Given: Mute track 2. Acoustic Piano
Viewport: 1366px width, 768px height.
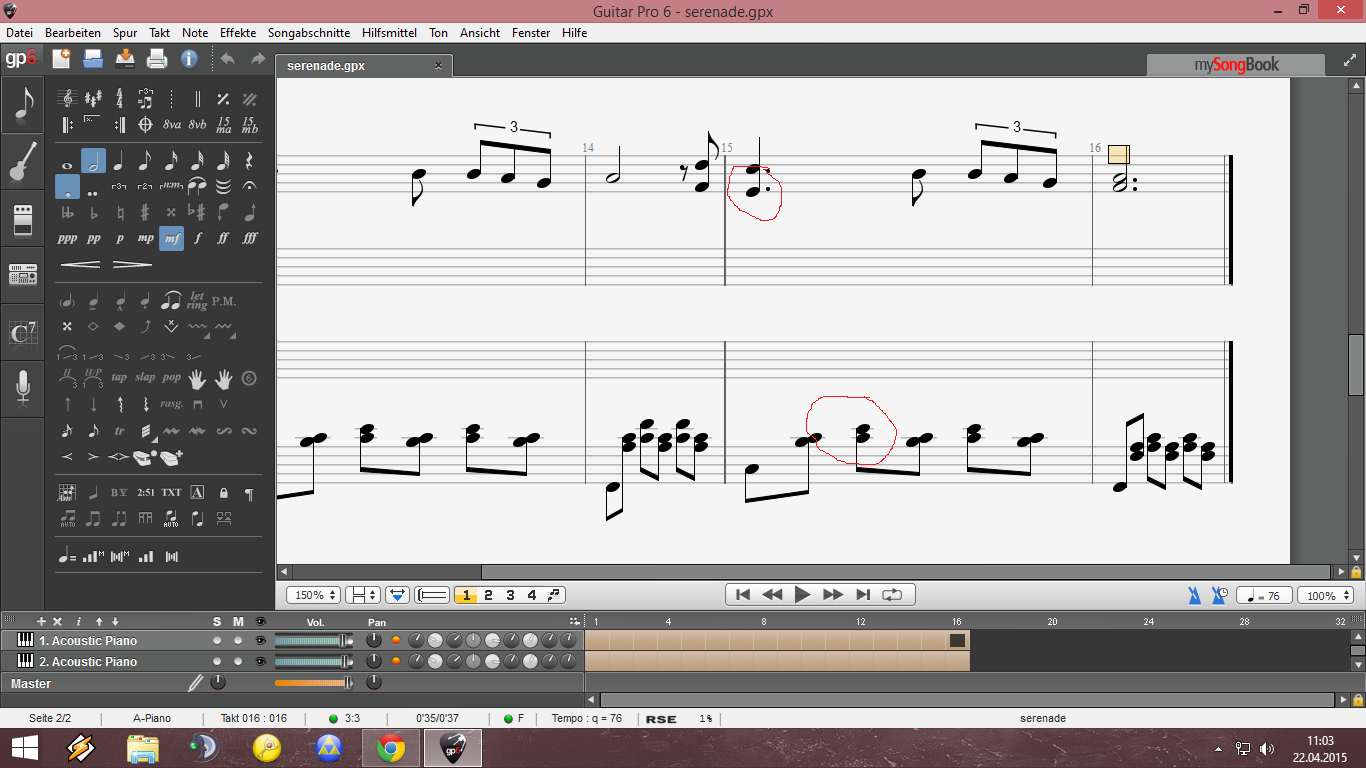Looking at the screenshot, I should (238, 661).
